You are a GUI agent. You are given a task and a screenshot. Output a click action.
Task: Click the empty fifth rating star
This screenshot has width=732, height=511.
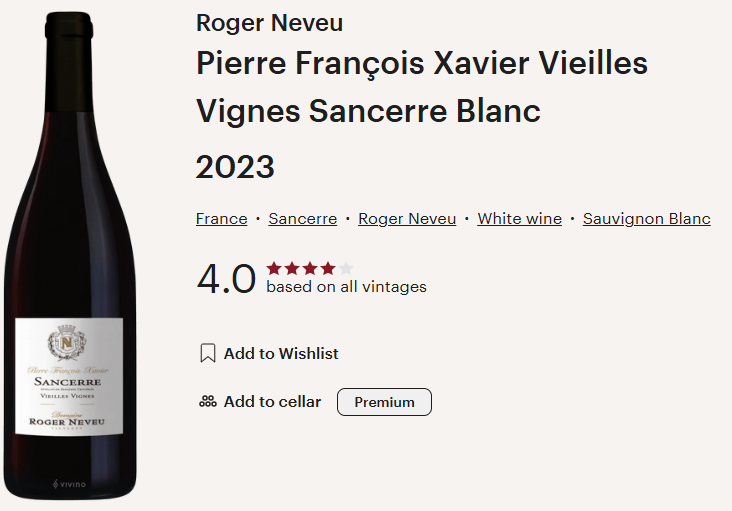pyautogui.click(x=346, y=268)
